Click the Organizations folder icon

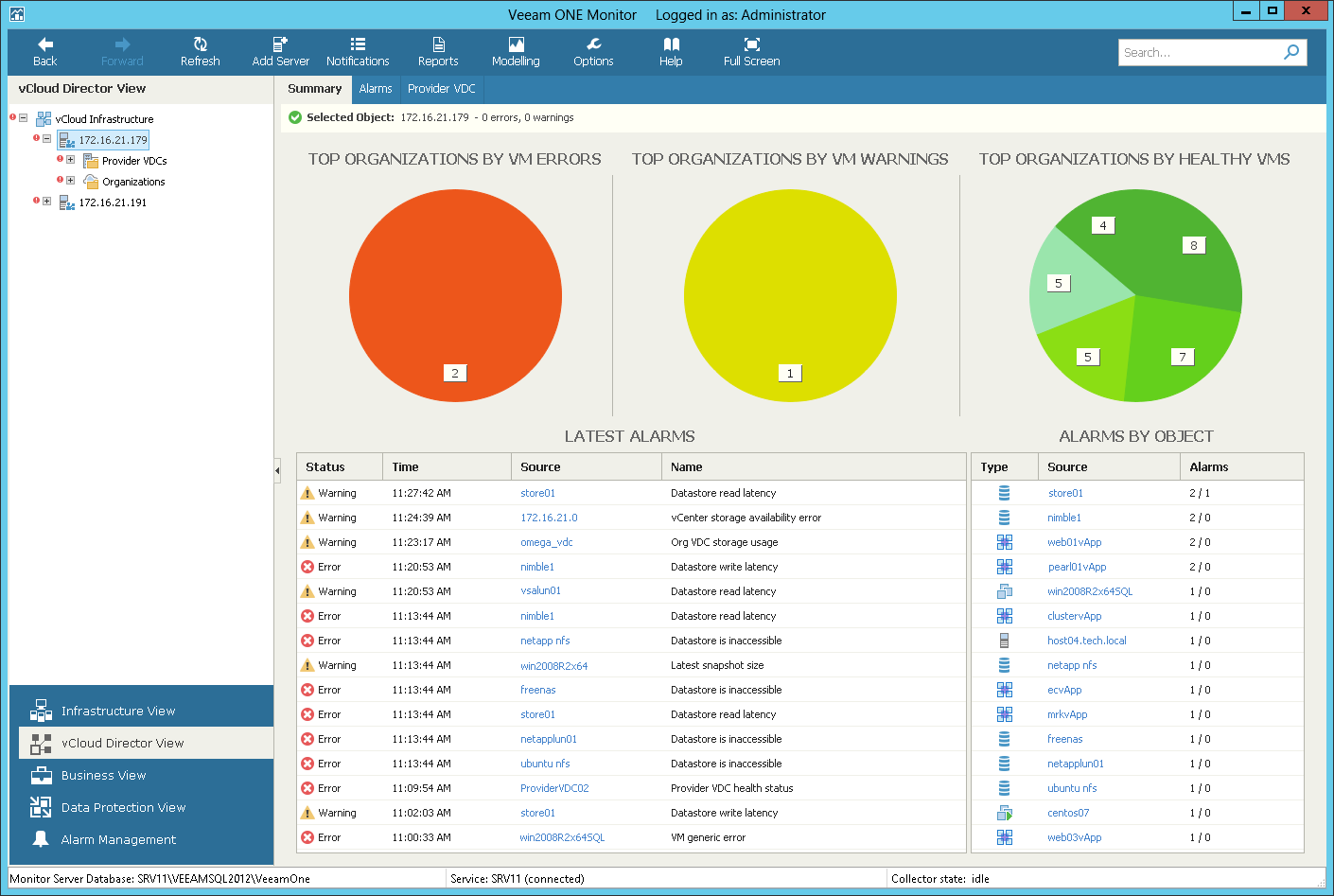point(91,182)
